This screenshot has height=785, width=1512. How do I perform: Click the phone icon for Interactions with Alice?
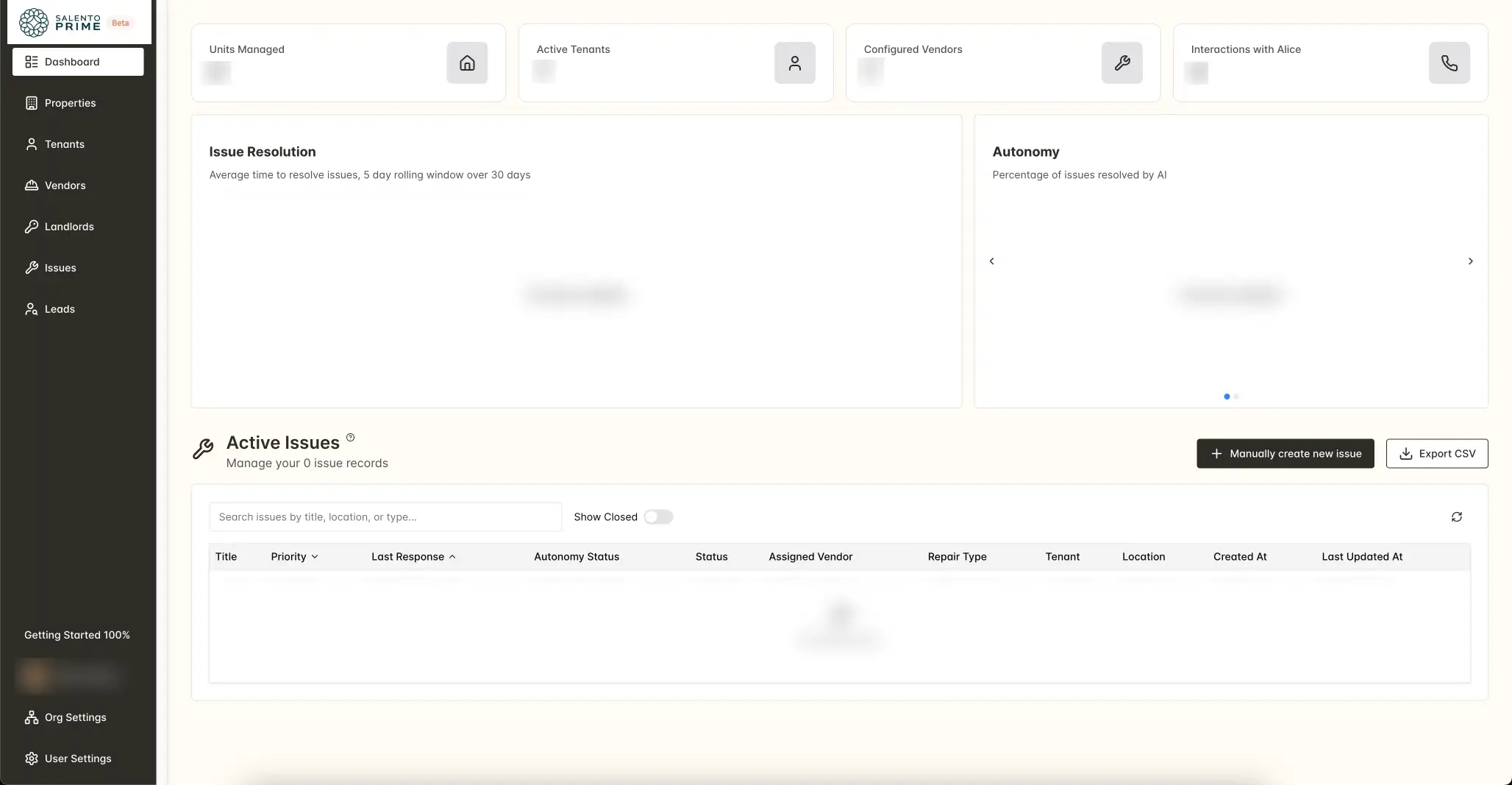coord(1449,63)
